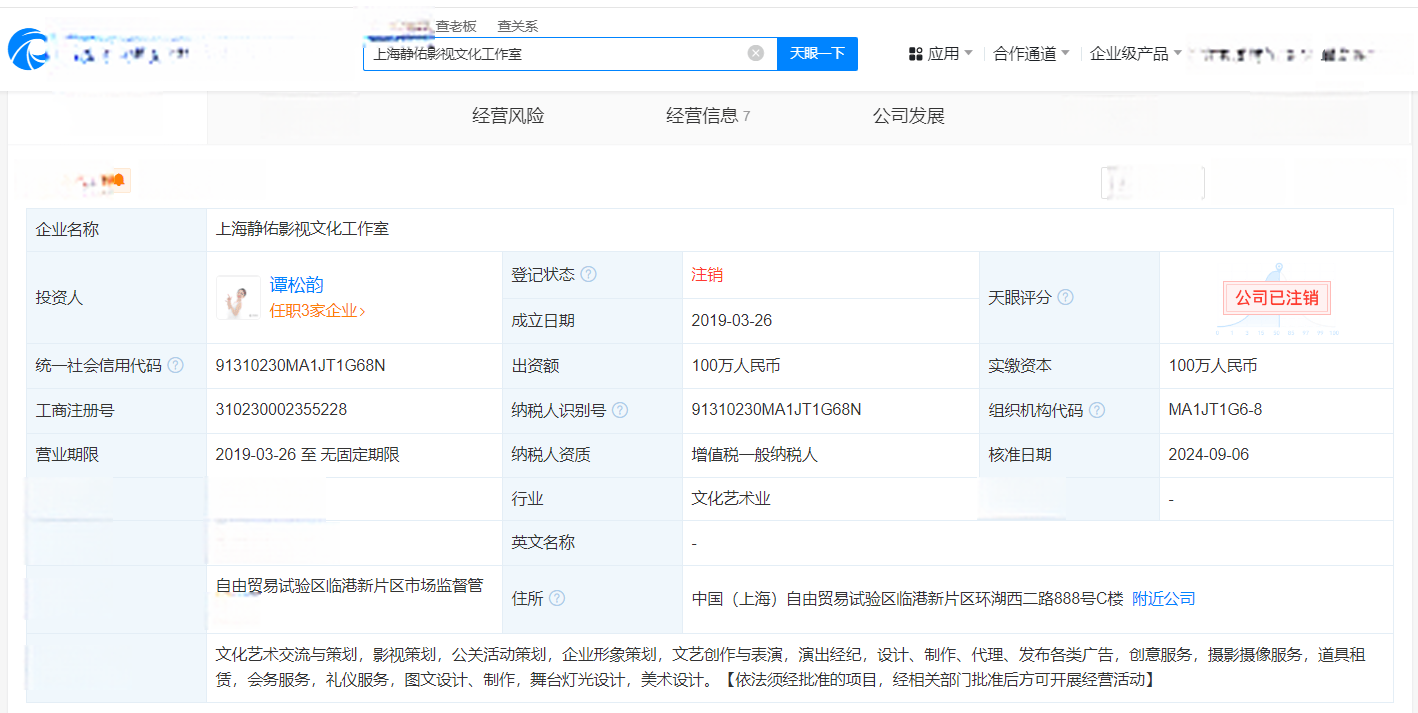Click the 自由贸易试验区临港新片区市场监督管 text
Screen dimensions: 1418x713
pyautogui.click(x=349, y=585)
